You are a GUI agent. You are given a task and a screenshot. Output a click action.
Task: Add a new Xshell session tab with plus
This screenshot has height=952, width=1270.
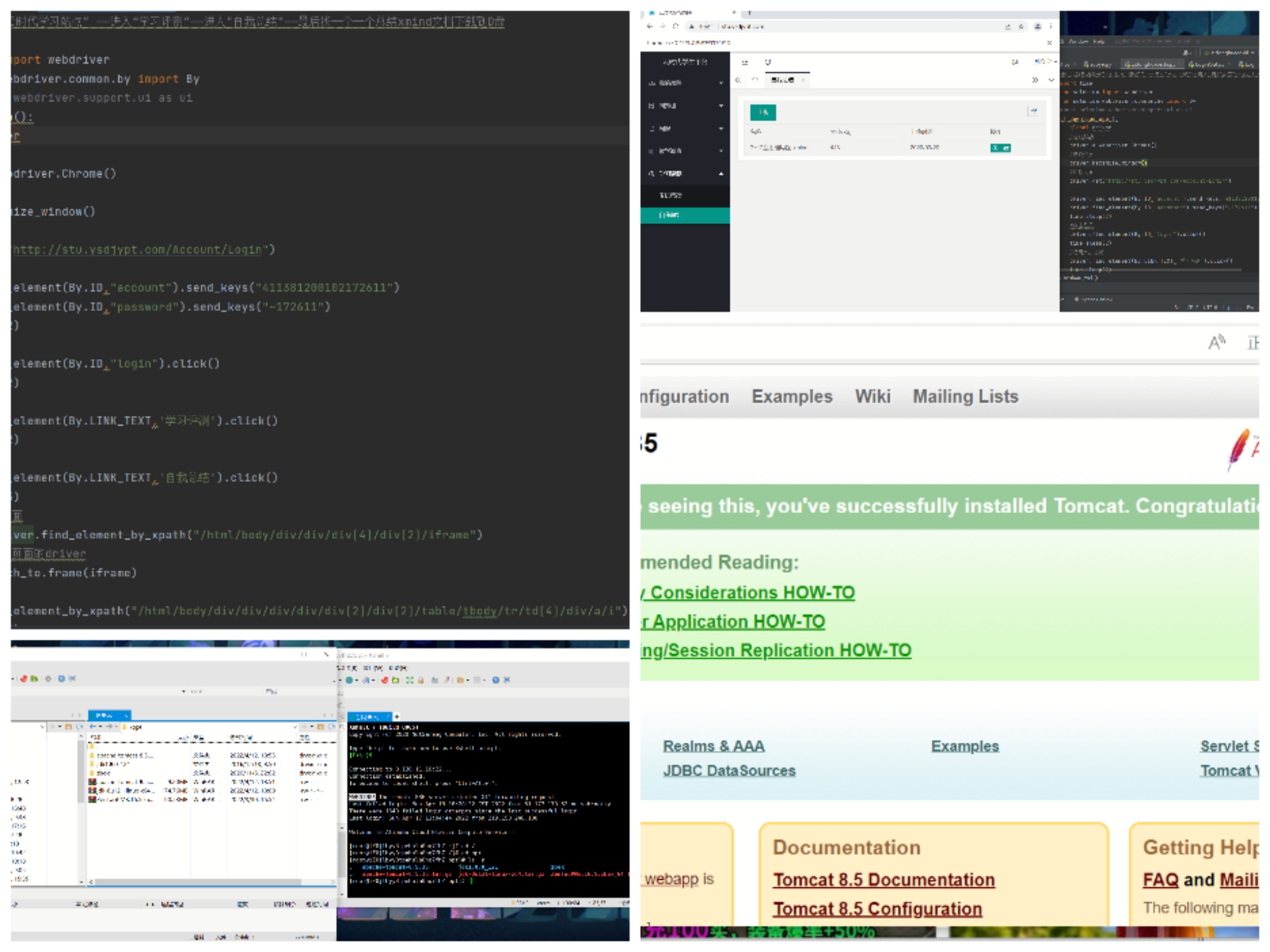coord(397,716)
